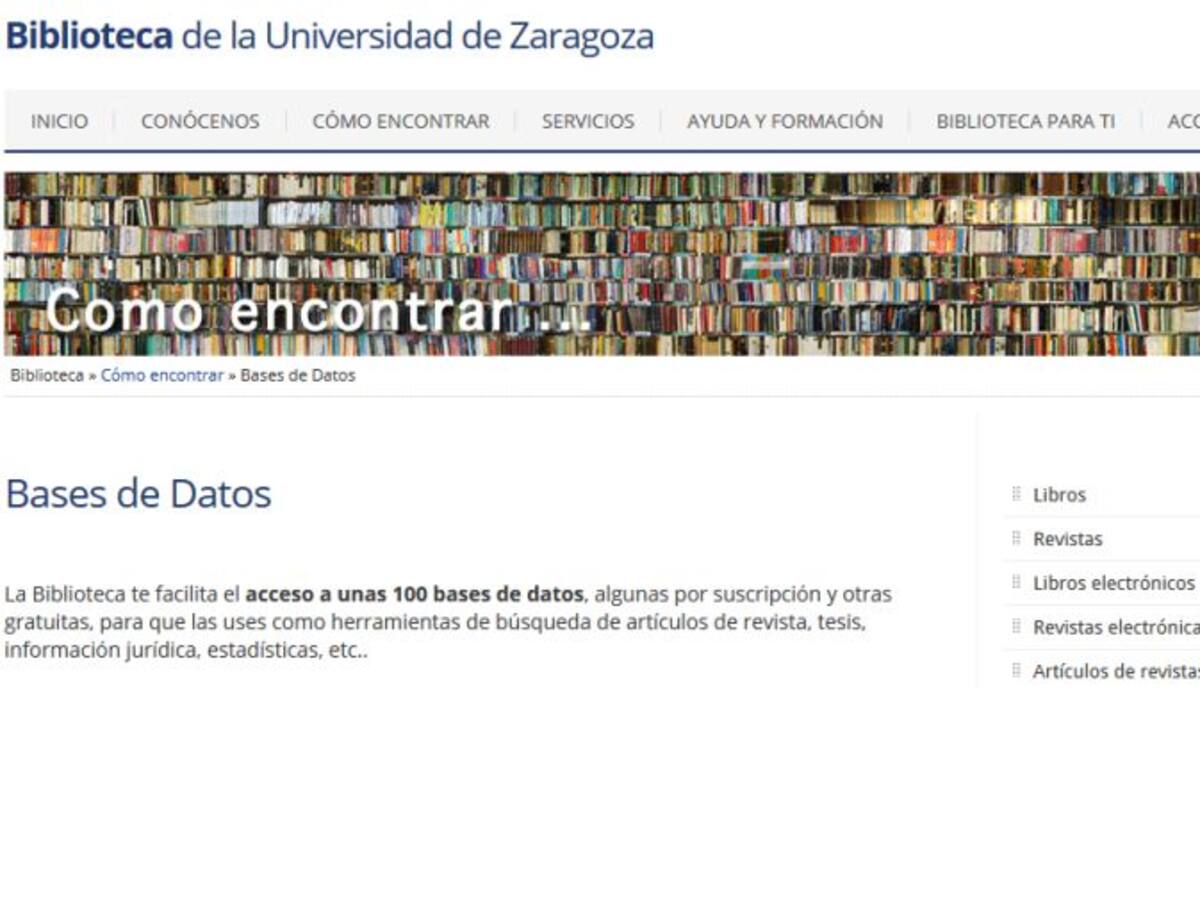Click the bullet icon beside Artículos de revistas
The image size is (1200, 900).
pyautogui.click(x=1016, y=671)
